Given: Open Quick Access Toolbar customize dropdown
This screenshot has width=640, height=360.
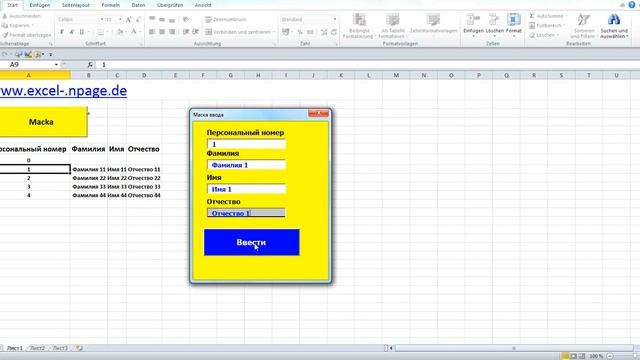Looking at the screenshot, I should 51,54.
